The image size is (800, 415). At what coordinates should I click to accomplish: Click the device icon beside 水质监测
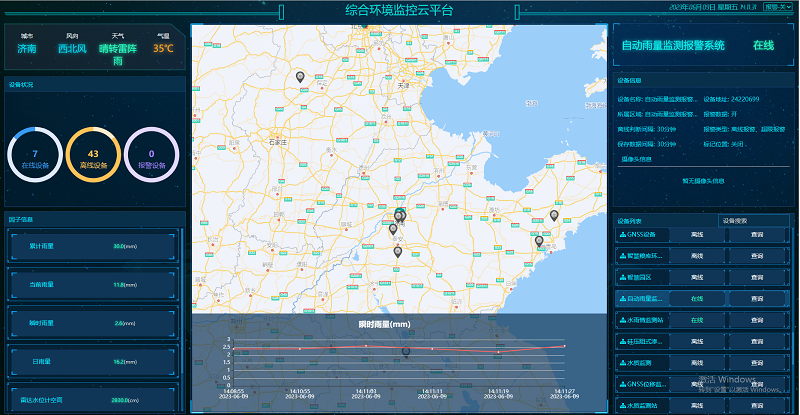coord(622,363)
